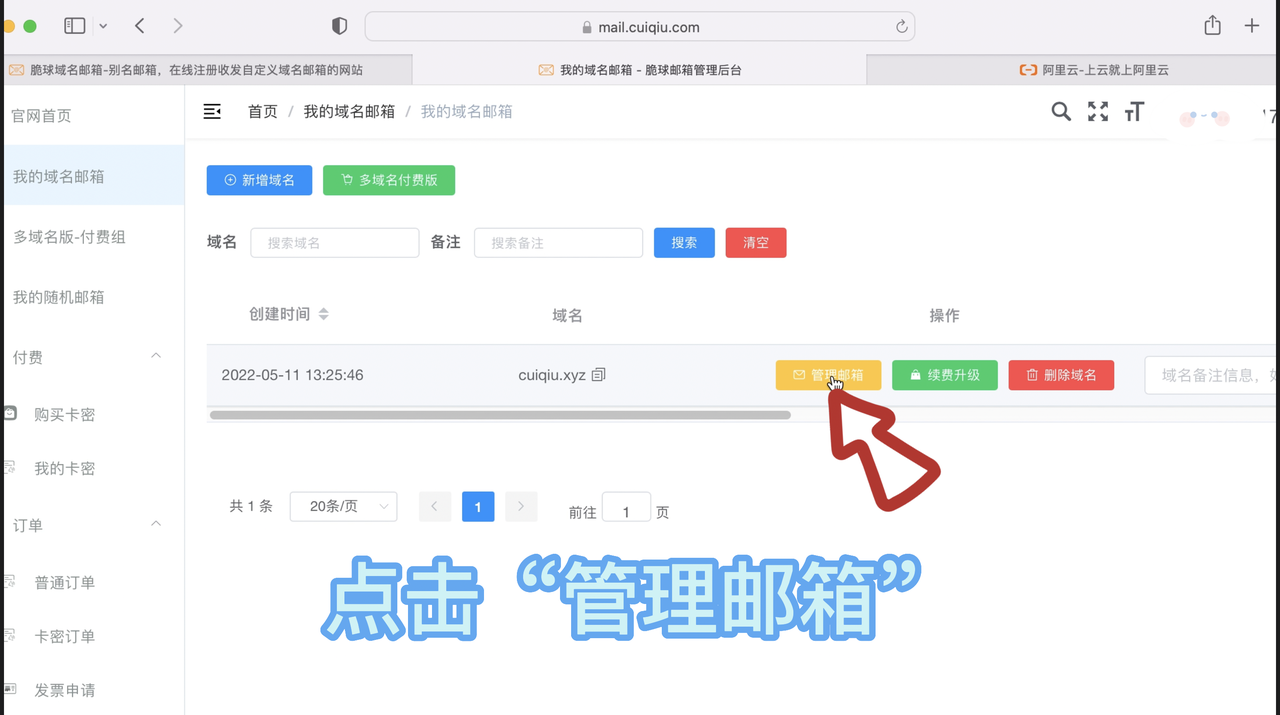
Task: Collapse the sidebar with the hamburger icon
Action: pyautogui.click(x=212, y=111)
